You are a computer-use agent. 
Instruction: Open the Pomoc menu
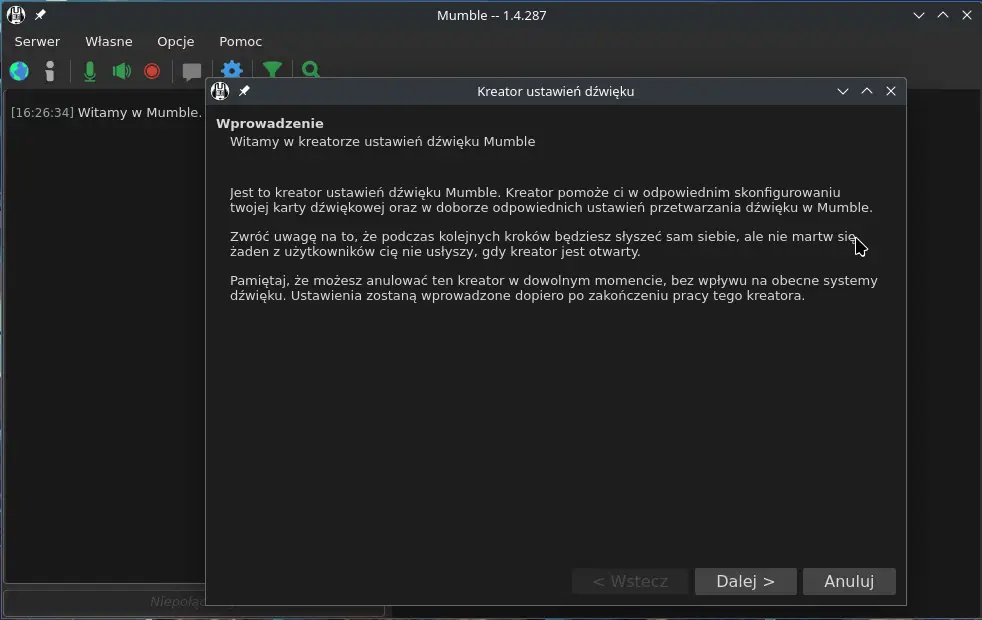pyautogui.click(x=240, y=41)
